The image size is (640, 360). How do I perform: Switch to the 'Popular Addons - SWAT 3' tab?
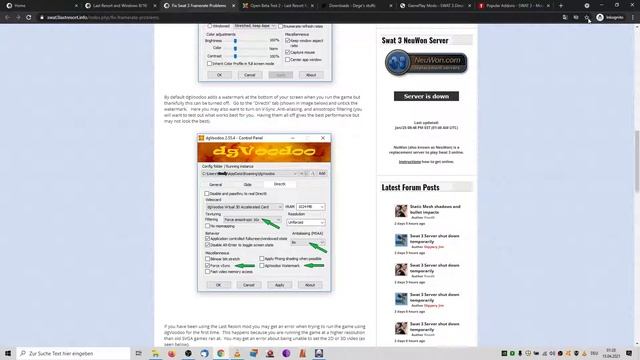pos(514,6)
